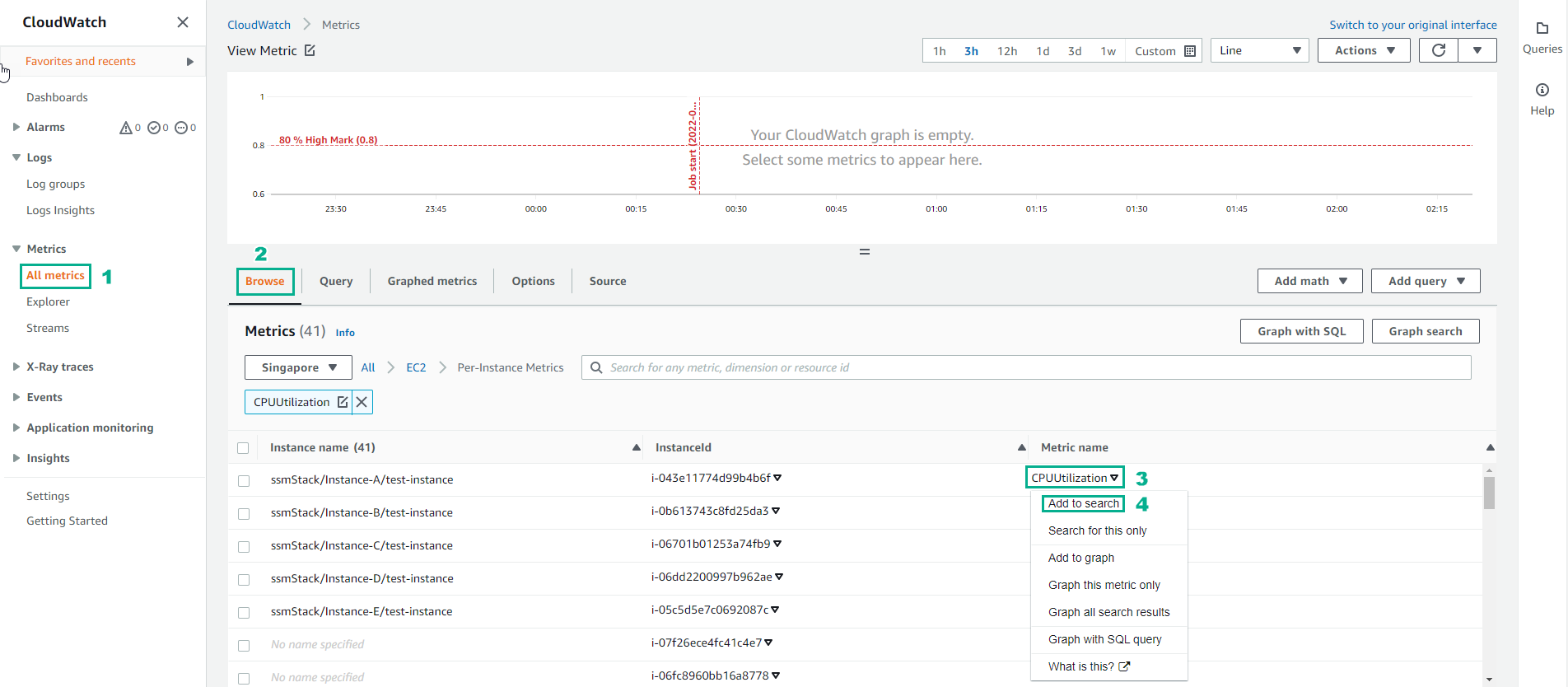Screen dimensions: 1568x687
Task: Open menu for instance i-06701b01253a74fb9
Action: click(777, 544)
